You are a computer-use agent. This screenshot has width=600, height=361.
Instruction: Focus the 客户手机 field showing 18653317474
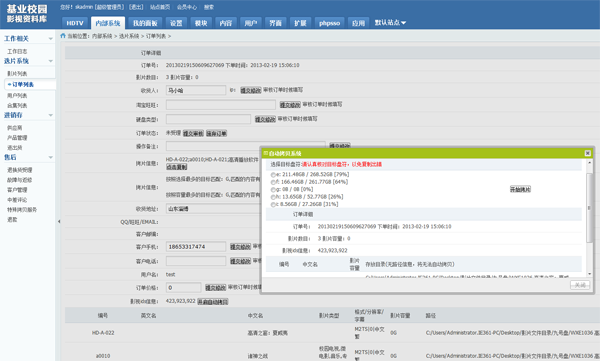click(196, 247)
